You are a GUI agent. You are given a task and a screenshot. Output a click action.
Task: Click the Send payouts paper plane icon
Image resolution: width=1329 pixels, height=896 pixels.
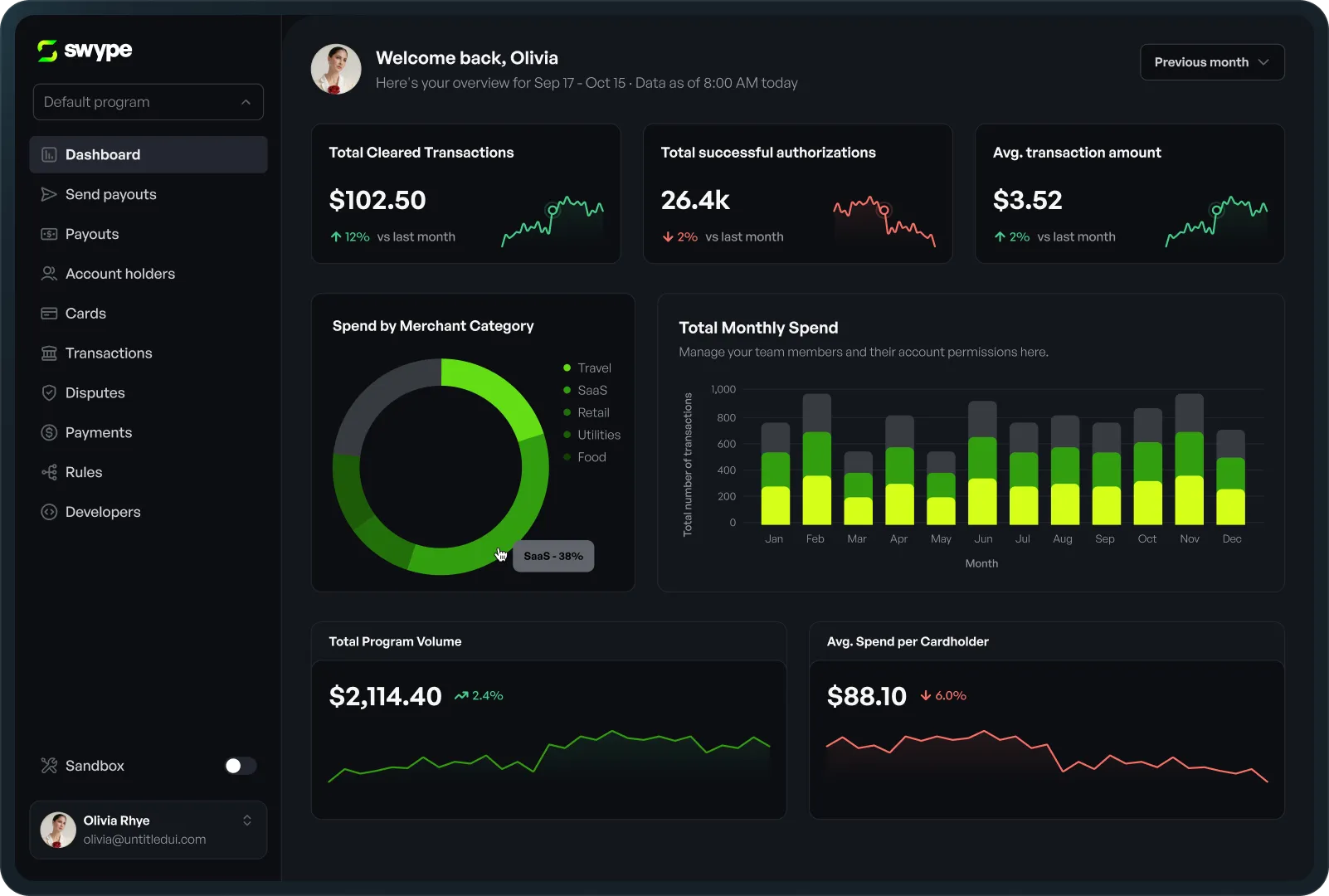(49, 194)
